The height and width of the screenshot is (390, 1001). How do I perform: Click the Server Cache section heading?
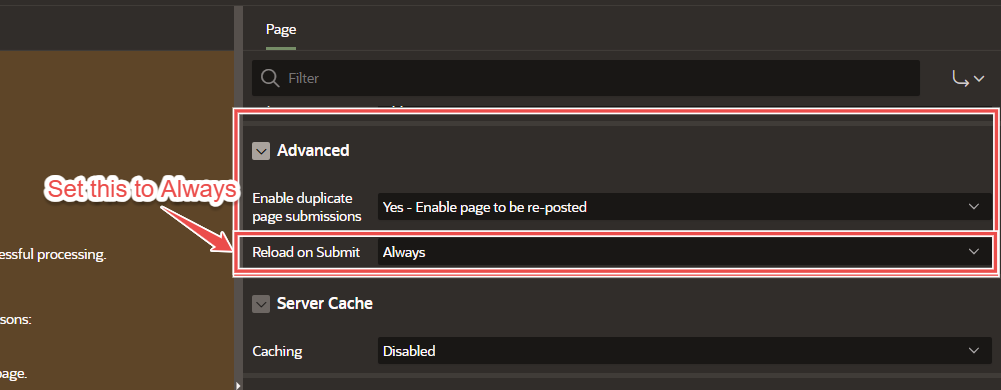click(x=324, y=303)
